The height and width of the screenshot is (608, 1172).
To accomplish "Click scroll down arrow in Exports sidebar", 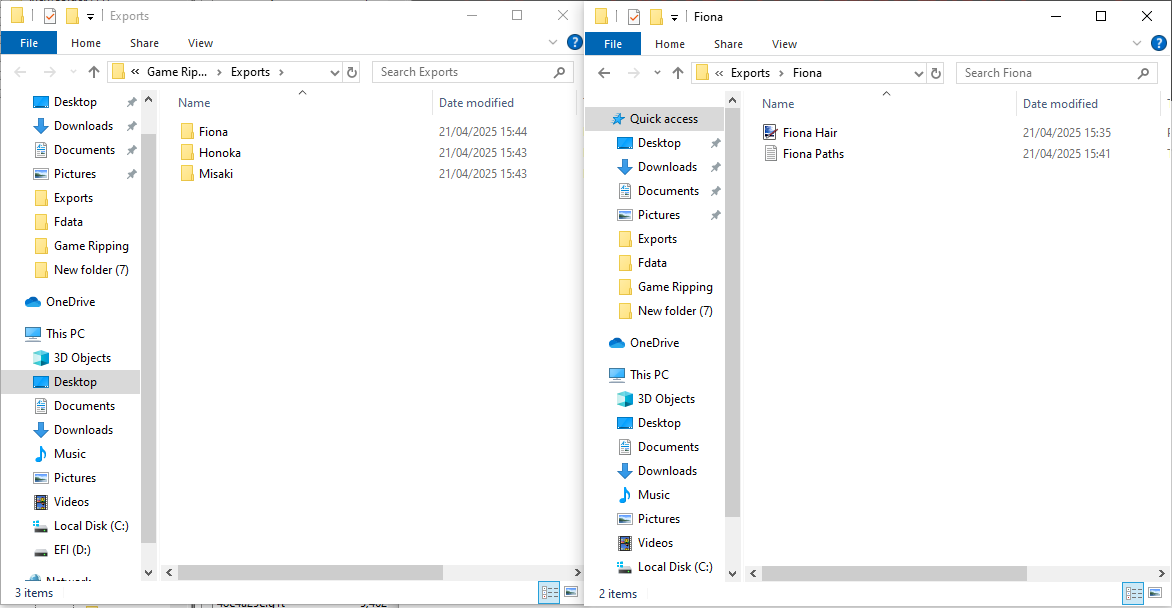I will (x=148, y=572).
